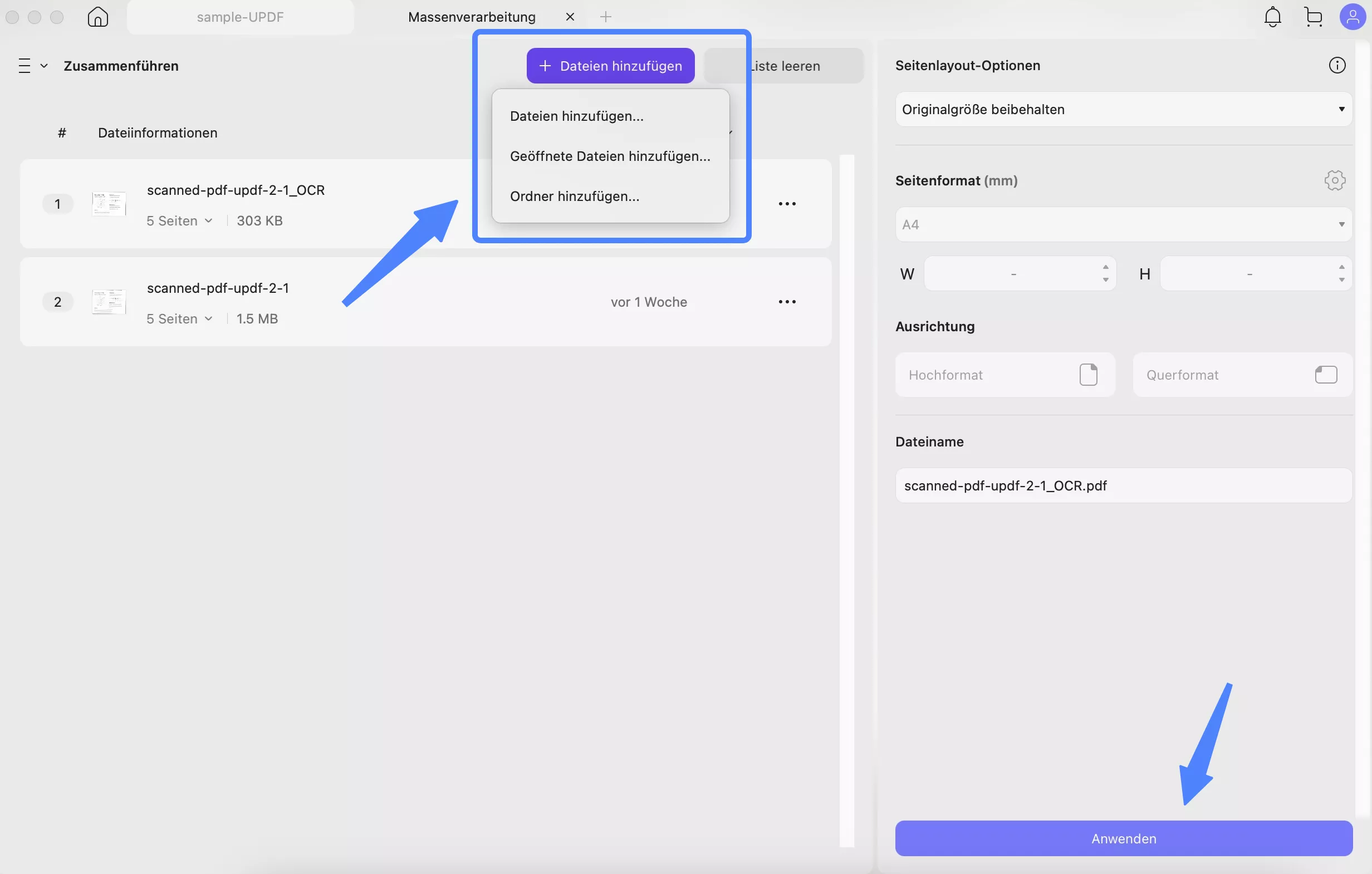The width and height of the screenshot is (1372, 874).
Task: Click the hamburger menu next to Zusammenführen
Action: (24, 66)
